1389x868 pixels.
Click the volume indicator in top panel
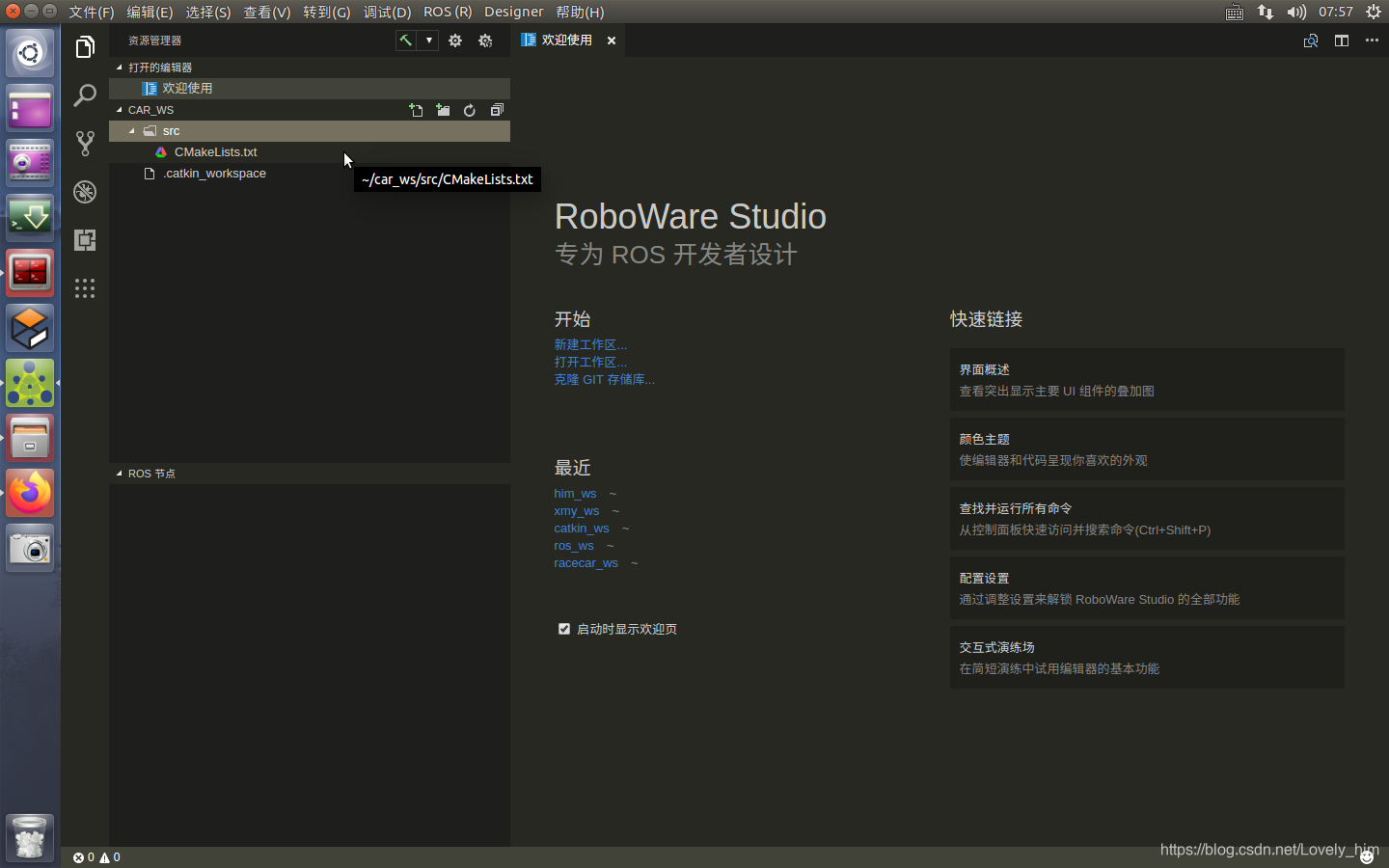point(1296,12)
